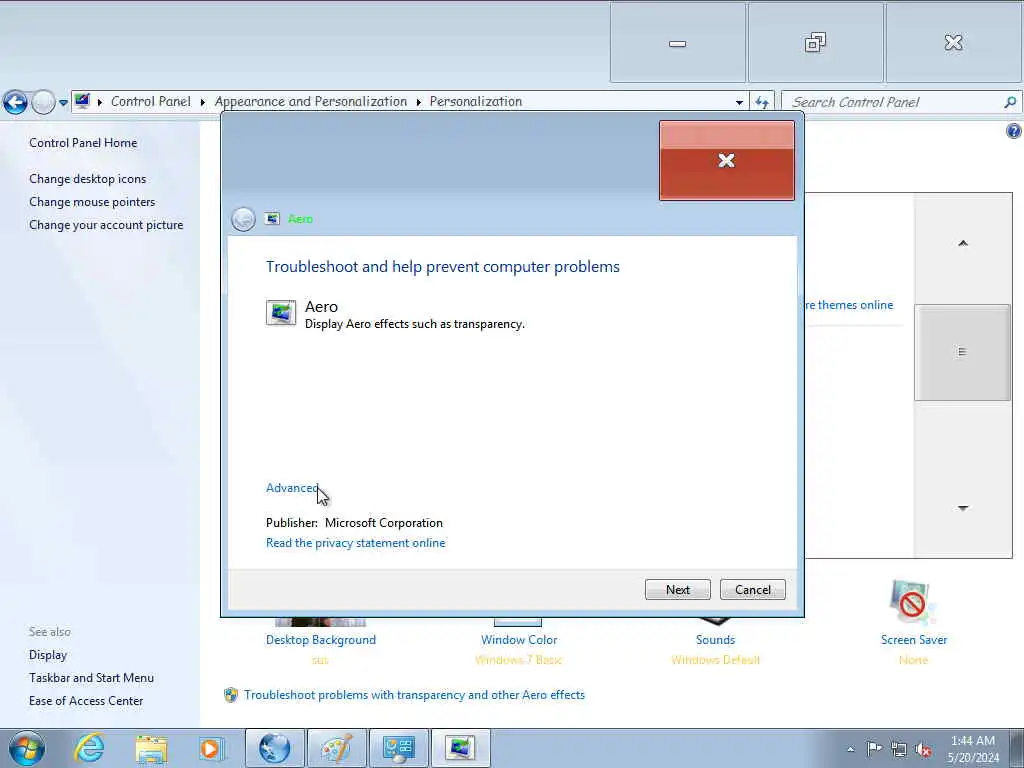Click the network tray icon
1024x768 pixels.
[899, 750]
